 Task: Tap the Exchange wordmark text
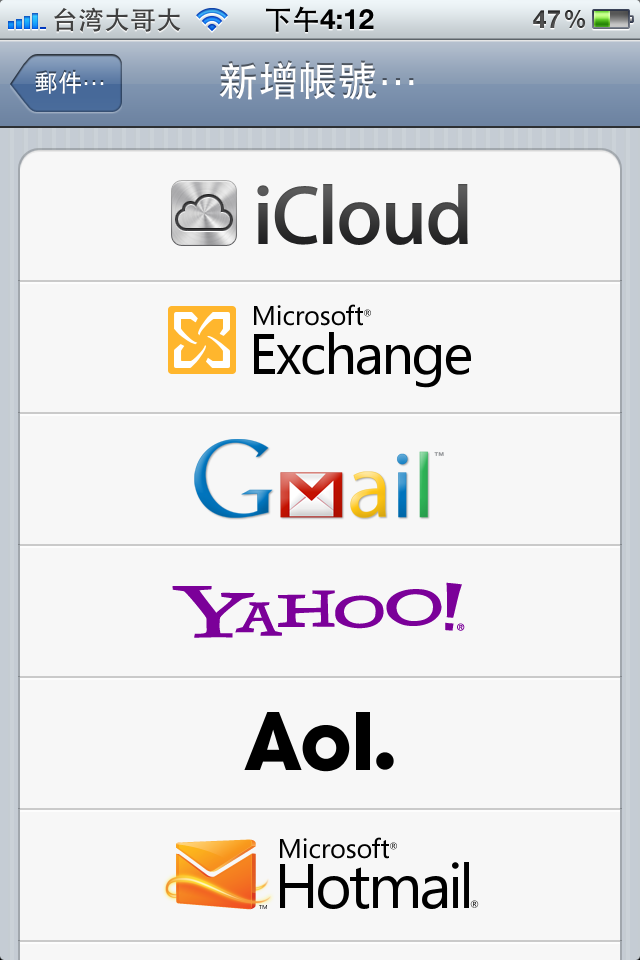coord(361,356)
